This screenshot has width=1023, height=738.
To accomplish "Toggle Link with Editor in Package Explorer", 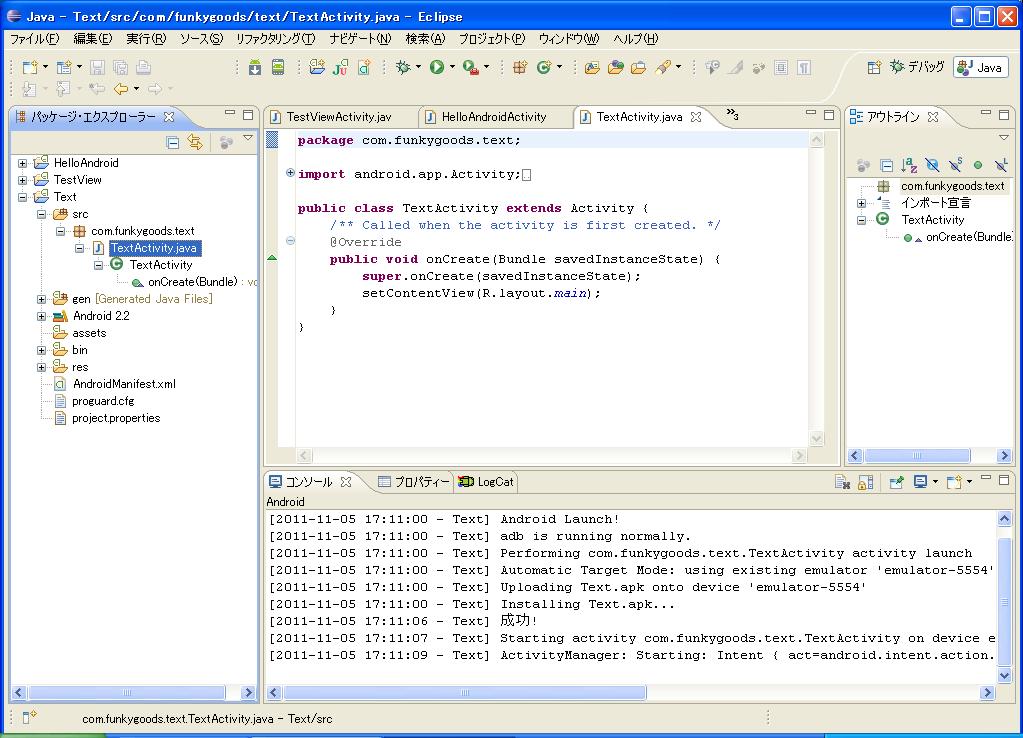I will (x=195, y=142).
